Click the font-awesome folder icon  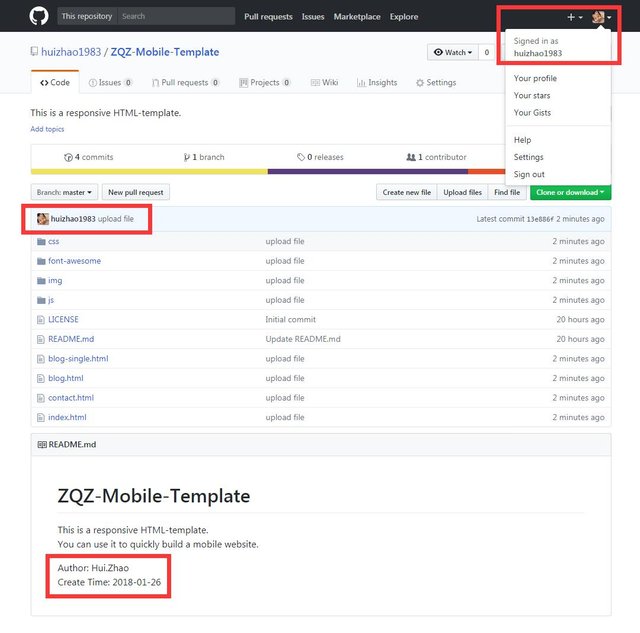41,261
